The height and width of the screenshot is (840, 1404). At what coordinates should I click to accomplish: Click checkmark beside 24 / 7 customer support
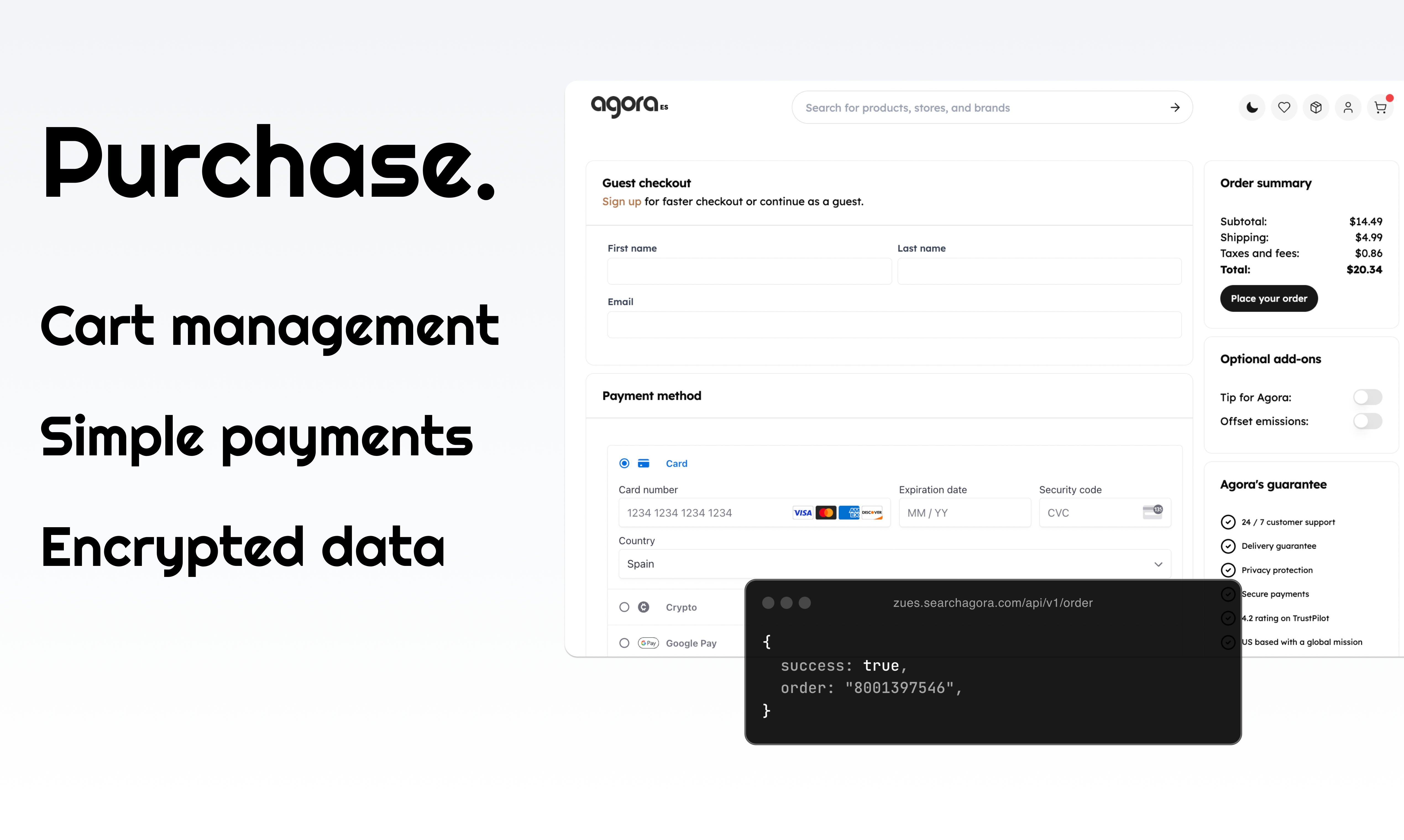pyautogui.click(x=1228, y=522)
